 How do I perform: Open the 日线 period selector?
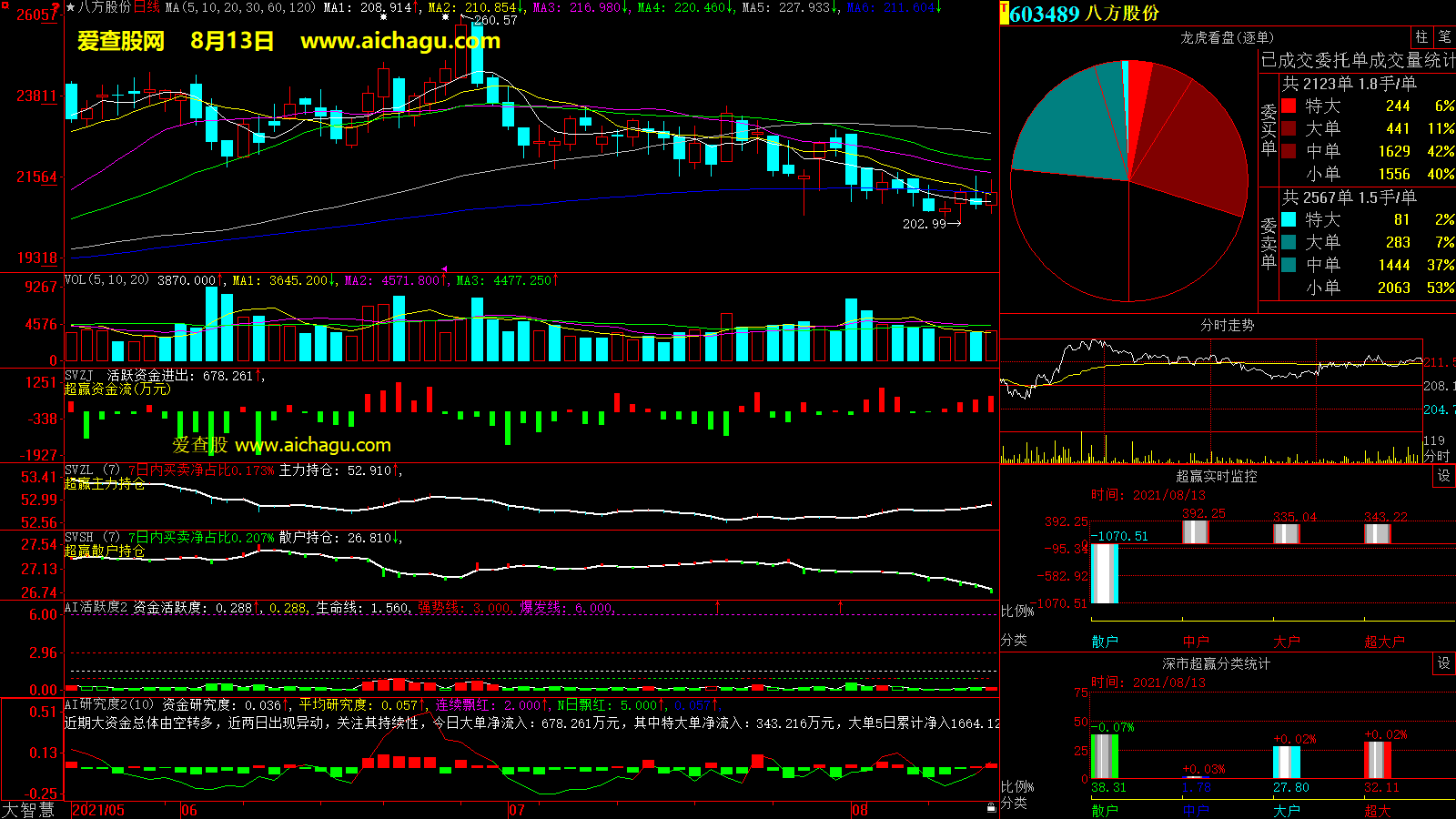tap(147, 7)
